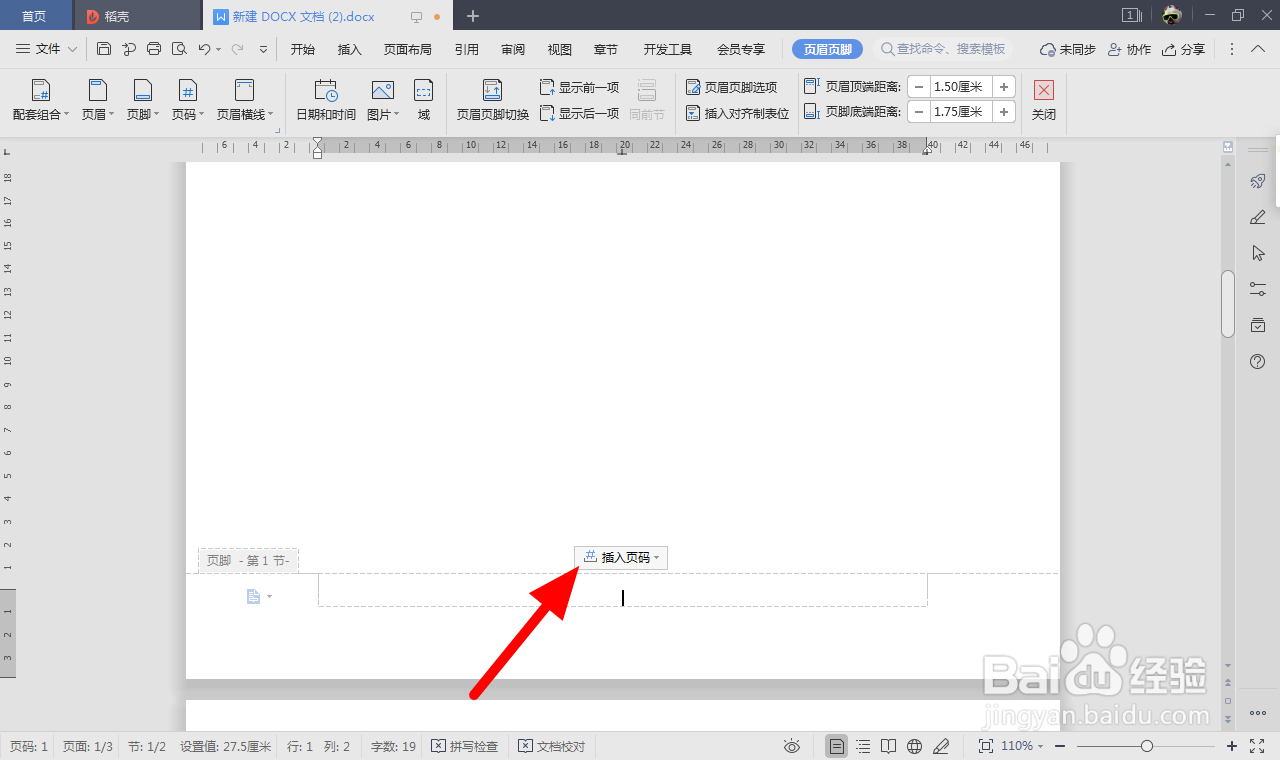Click the Redo arrow icon
Screen dimensions: 1280x760
238,49
